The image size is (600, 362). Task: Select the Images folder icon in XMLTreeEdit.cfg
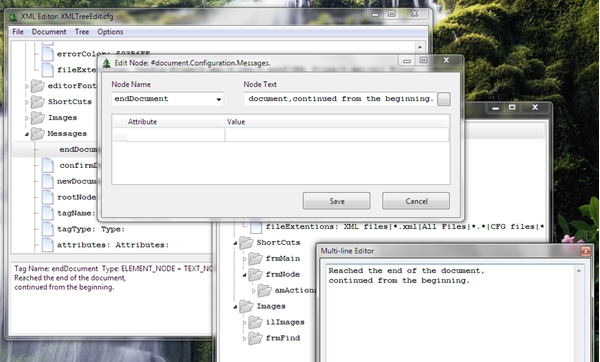pyautogui.click(x=38, y=117)
